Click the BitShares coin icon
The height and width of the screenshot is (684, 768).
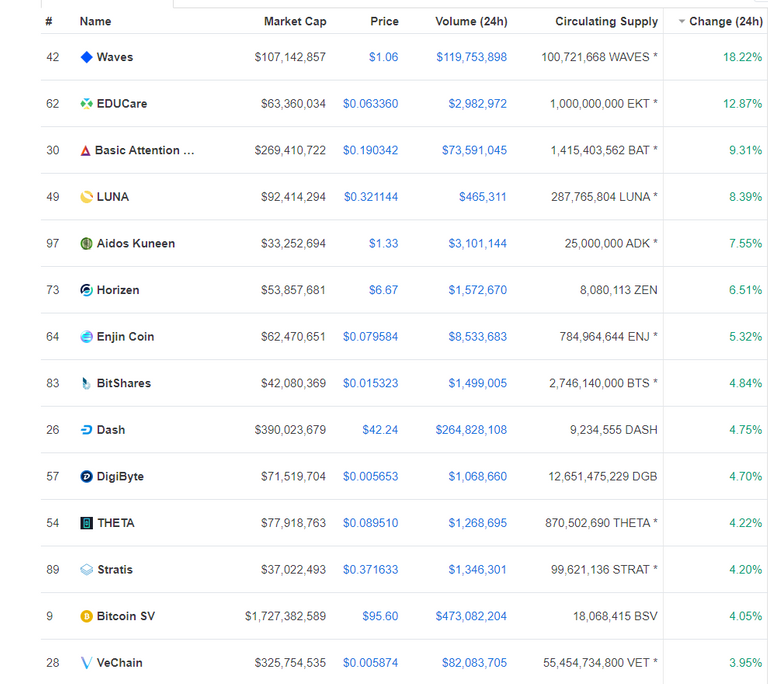86,383
